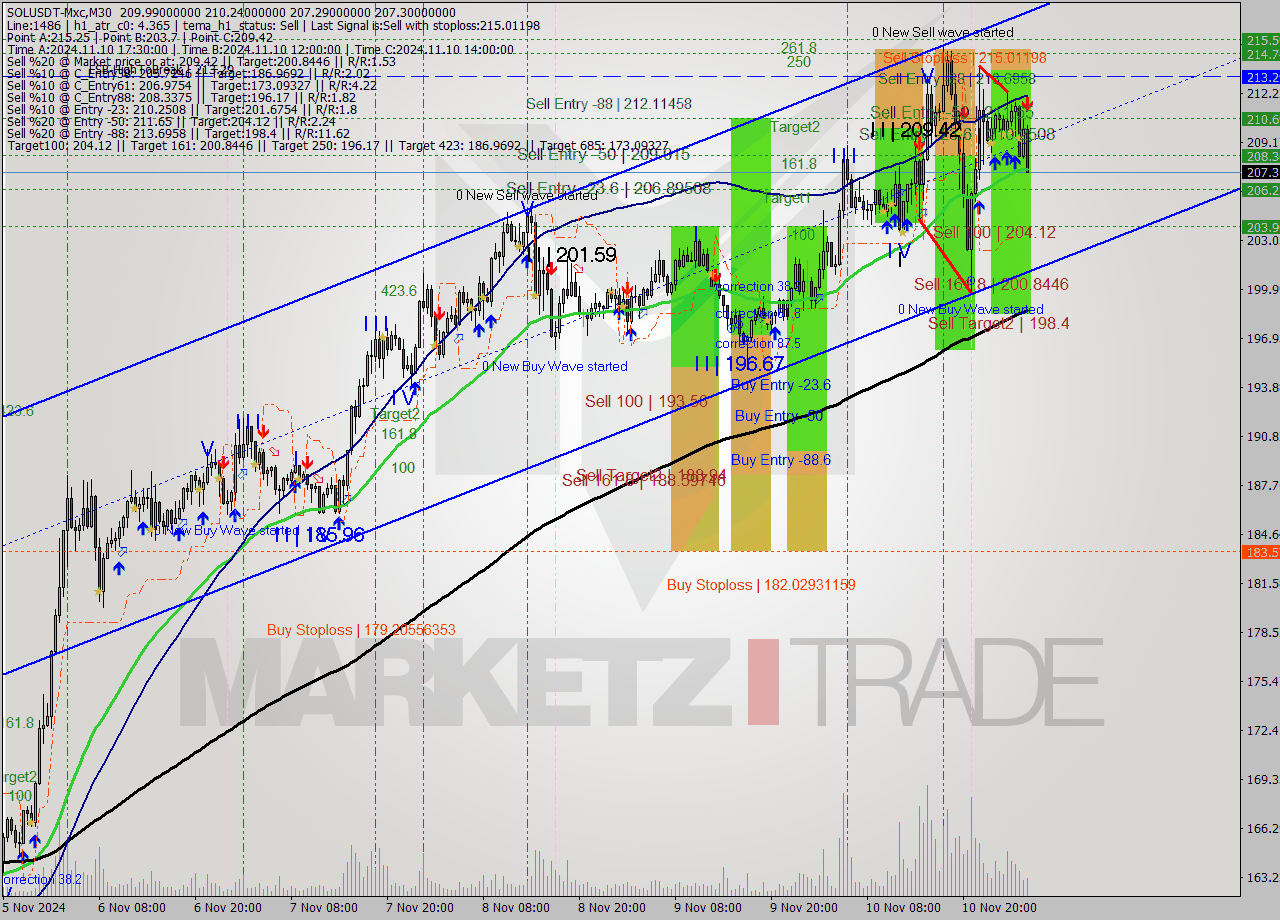Select the blue 213.2 price tag
The width and height of the screenshot is (1280, 920).
point(1260,76)
